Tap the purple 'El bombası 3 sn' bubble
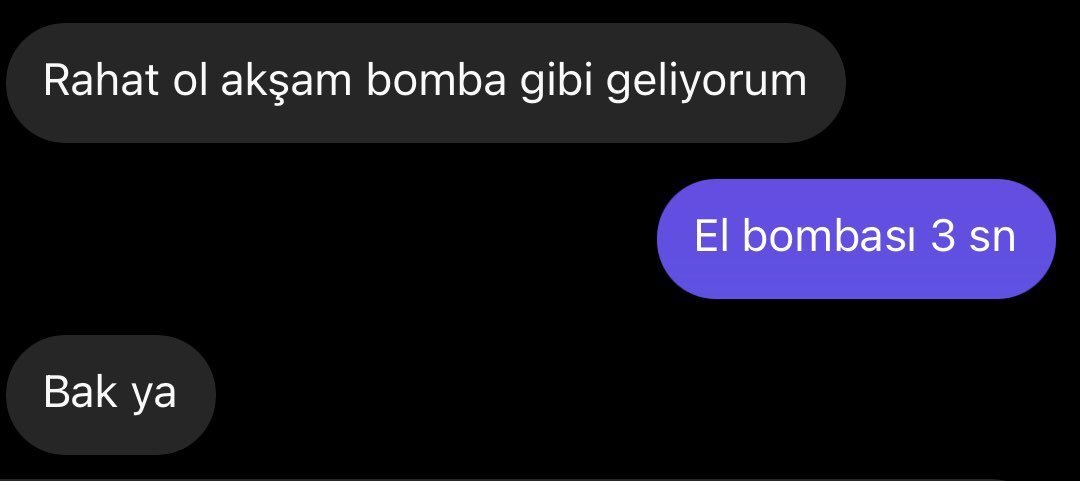 click(856, 238)
